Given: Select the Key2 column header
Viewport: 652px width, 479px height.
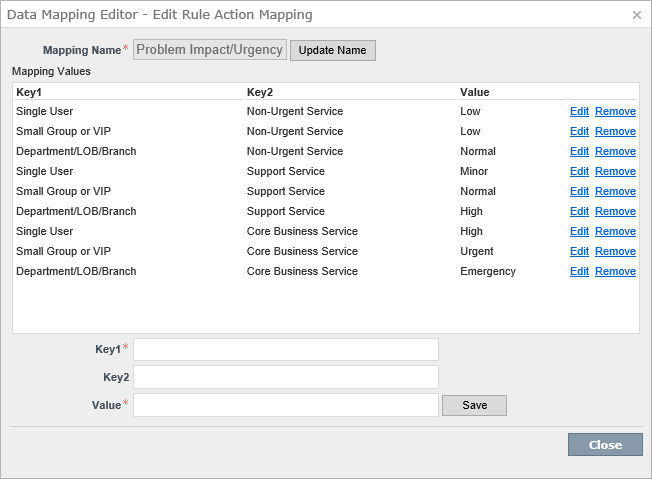Looking at the screenshot, I should tap(260, 92).
